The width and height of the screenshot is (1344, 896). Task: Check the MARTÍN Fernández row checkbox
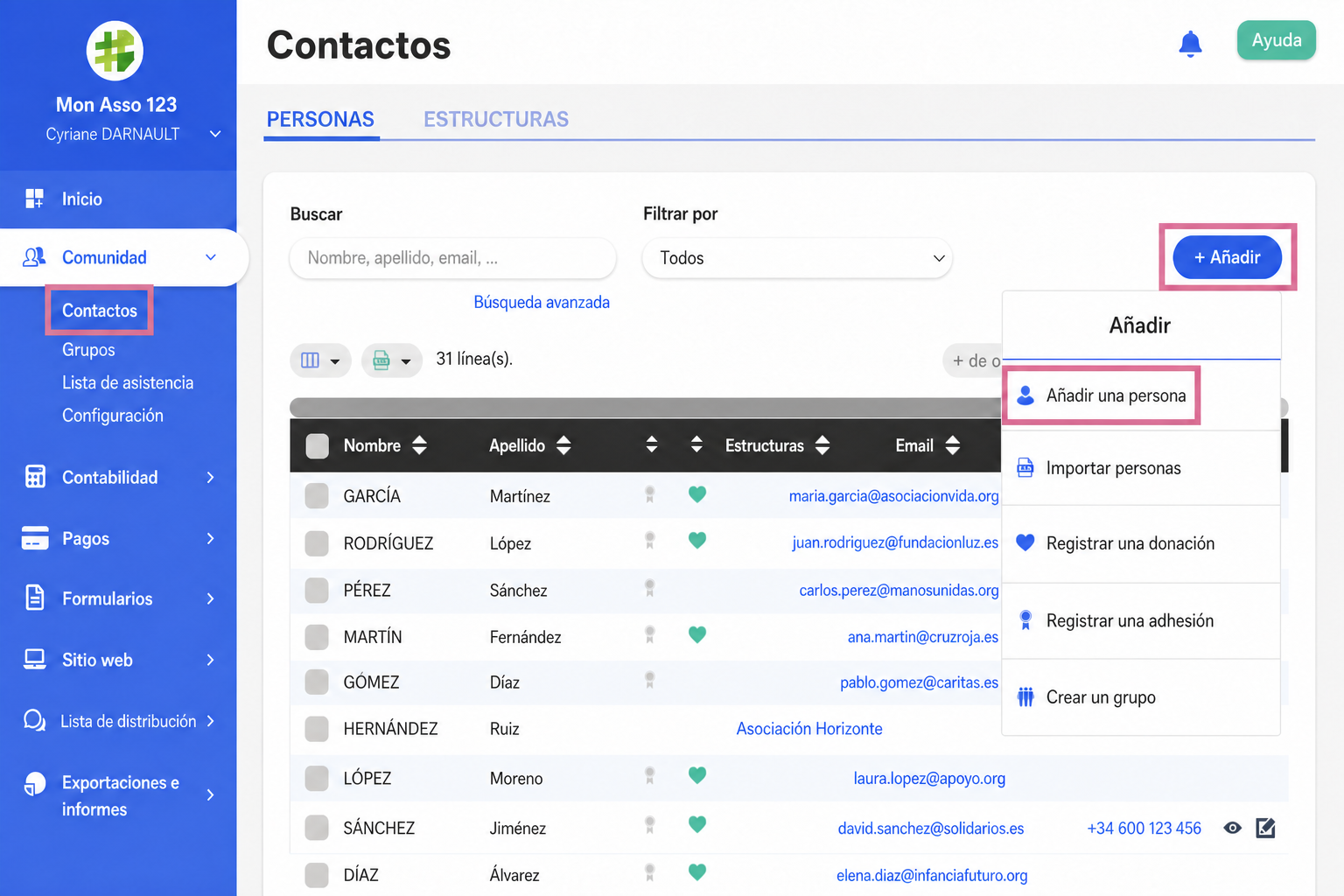(x=317, y=637)
